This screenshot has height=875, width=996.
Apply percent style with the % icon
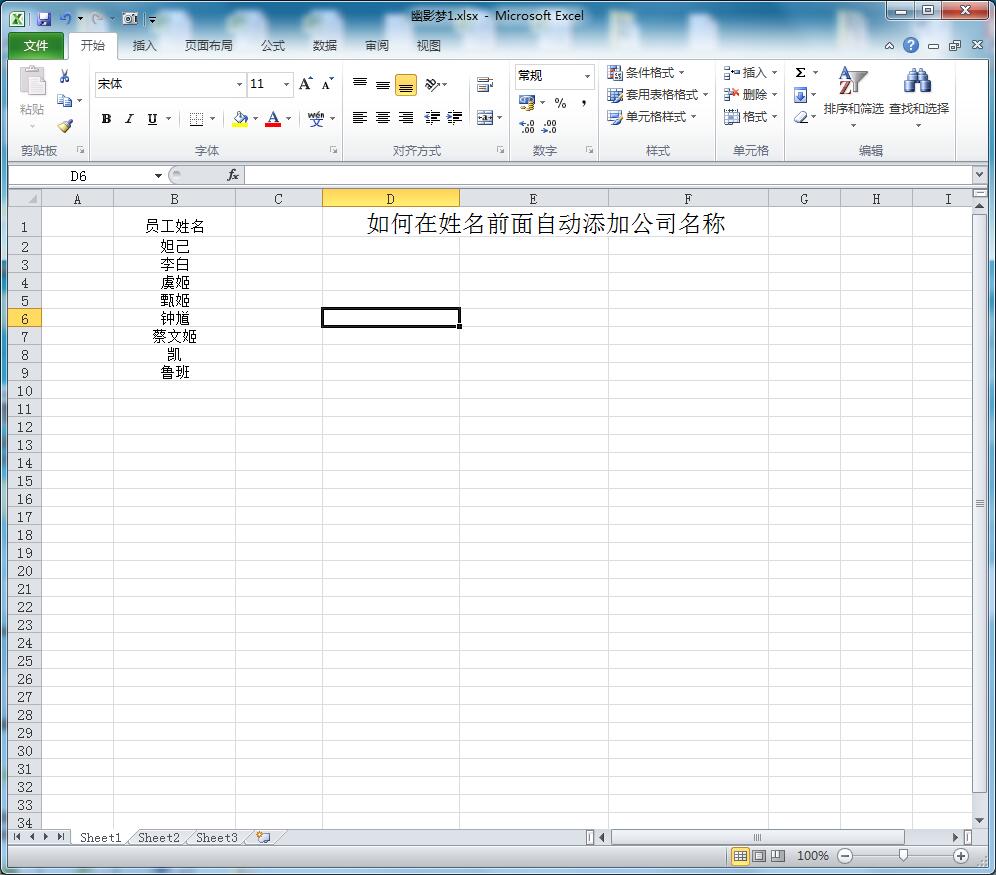(560, 103)
